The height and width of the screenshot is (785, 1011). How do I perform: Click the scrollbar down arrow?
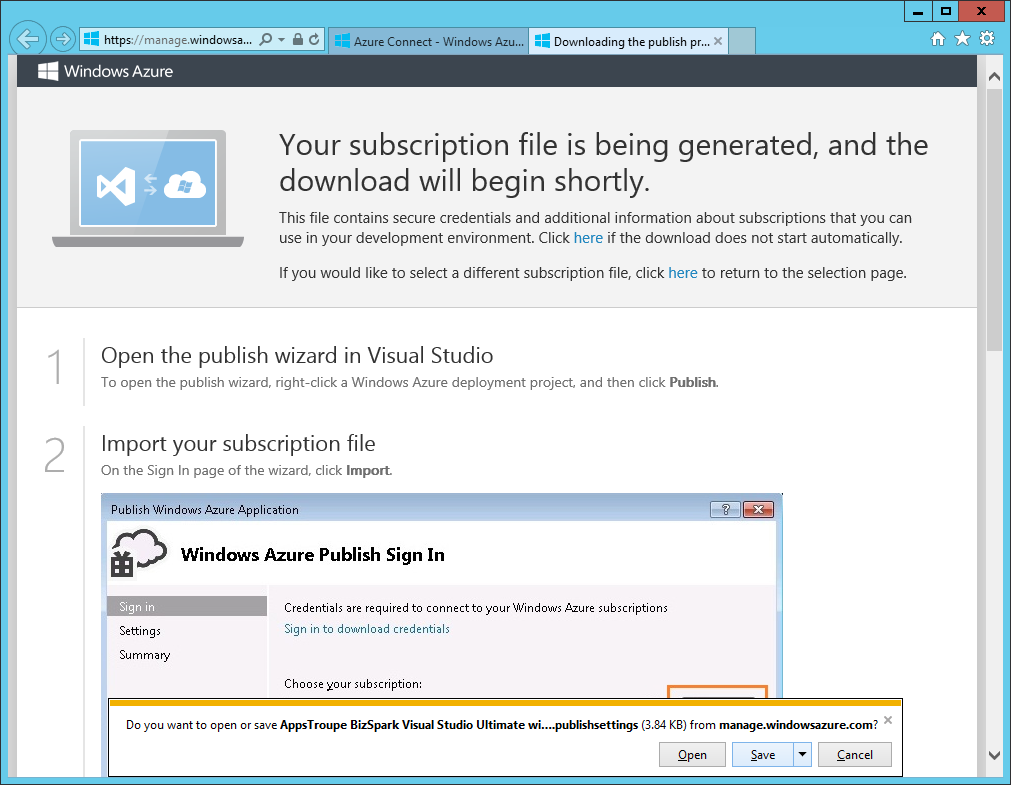(994, 755)
